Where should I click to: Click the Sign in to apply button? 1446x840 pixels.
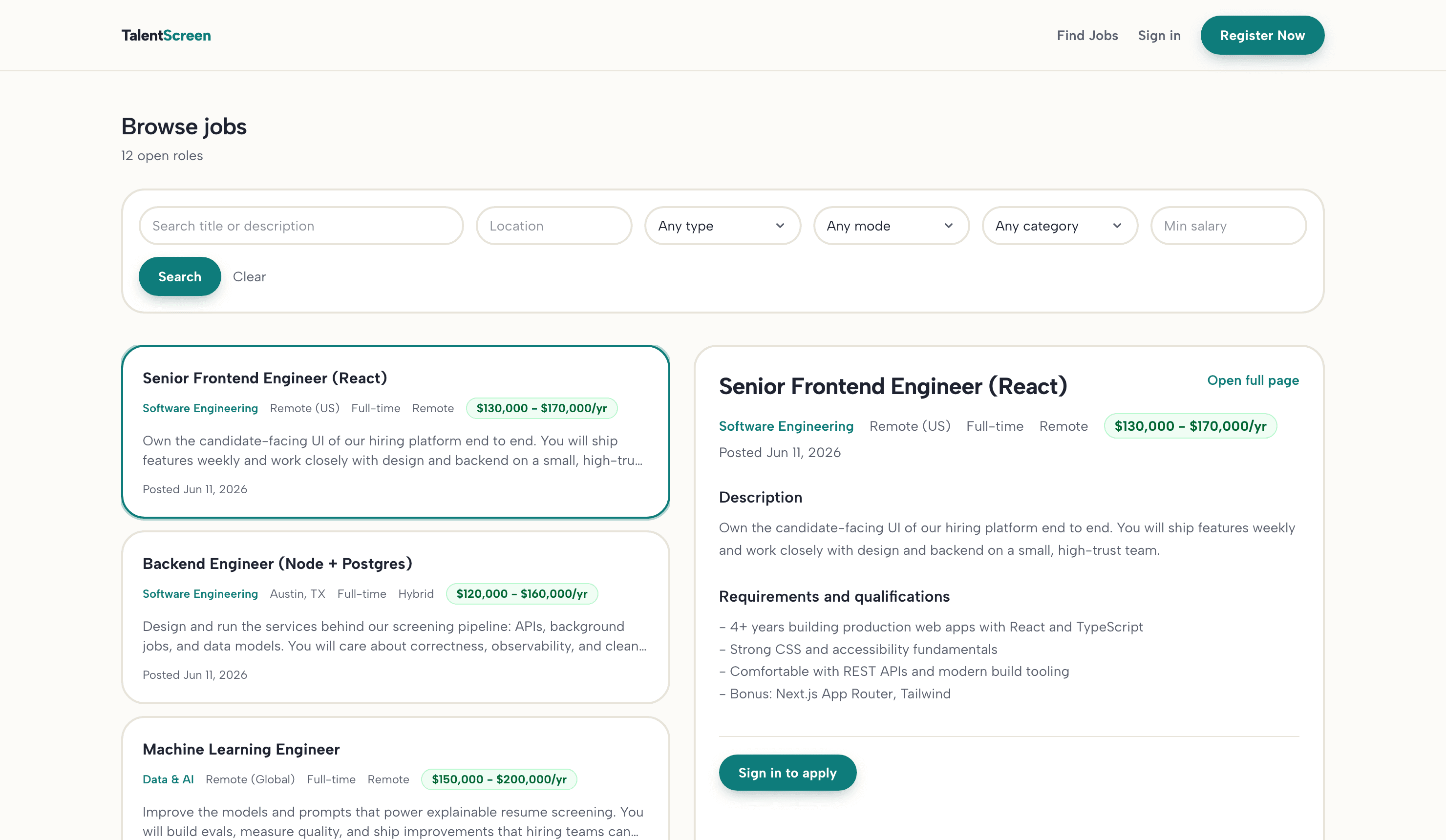pyautogui.click(x=787, y=773)
